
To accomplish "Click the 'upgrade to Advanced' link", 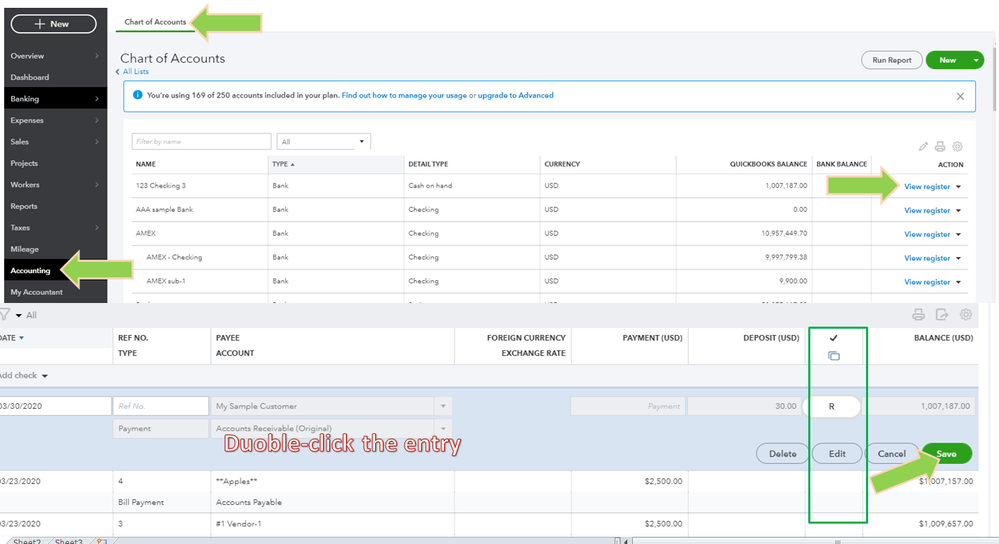I will tap(515, 96).
